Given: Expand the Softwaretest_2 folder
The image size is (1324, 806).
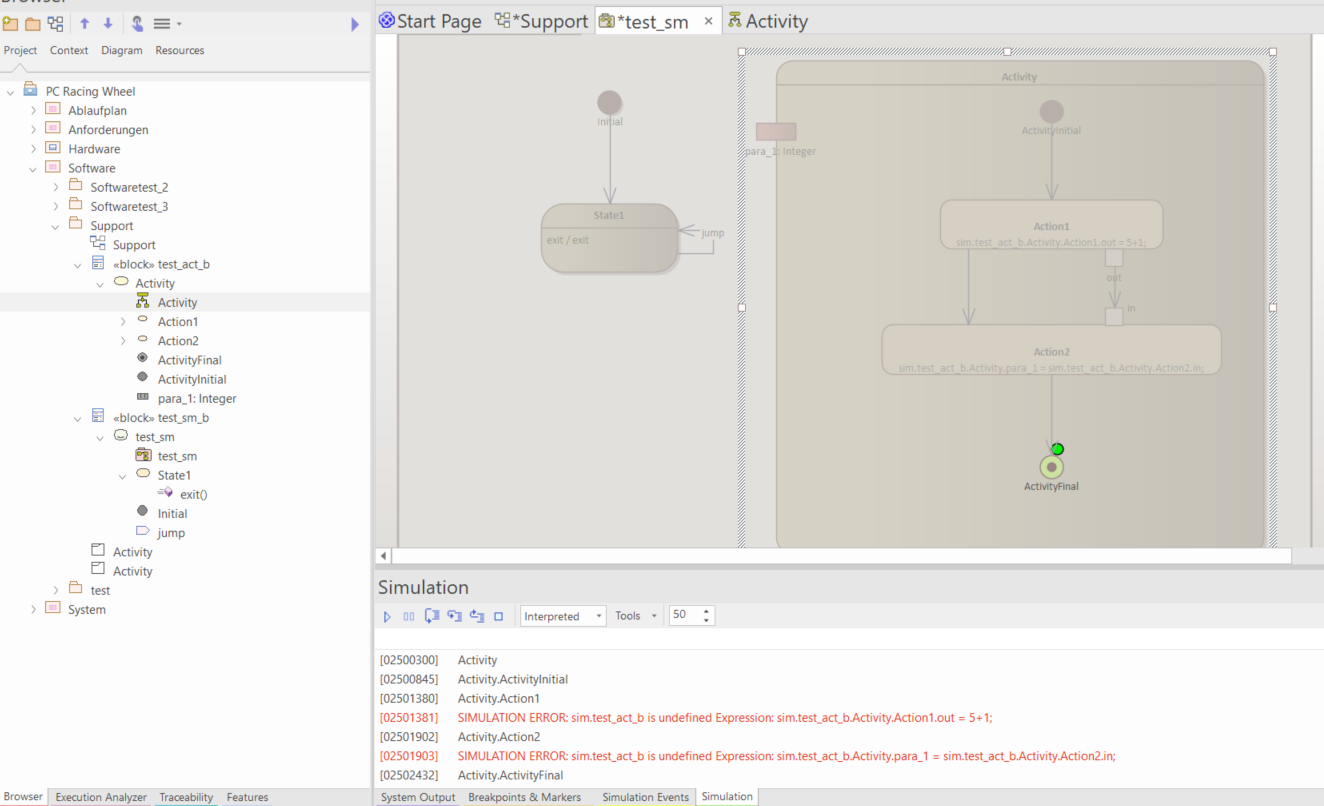Looking at the screenshot, I should coord(56,187).
